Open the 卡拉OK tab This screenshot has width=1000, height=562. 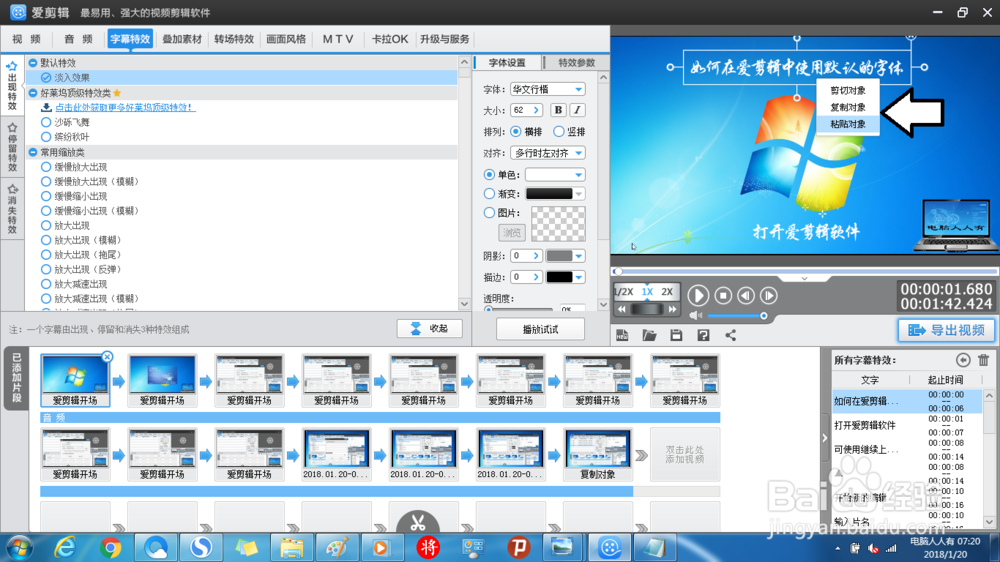coord(390,39)
